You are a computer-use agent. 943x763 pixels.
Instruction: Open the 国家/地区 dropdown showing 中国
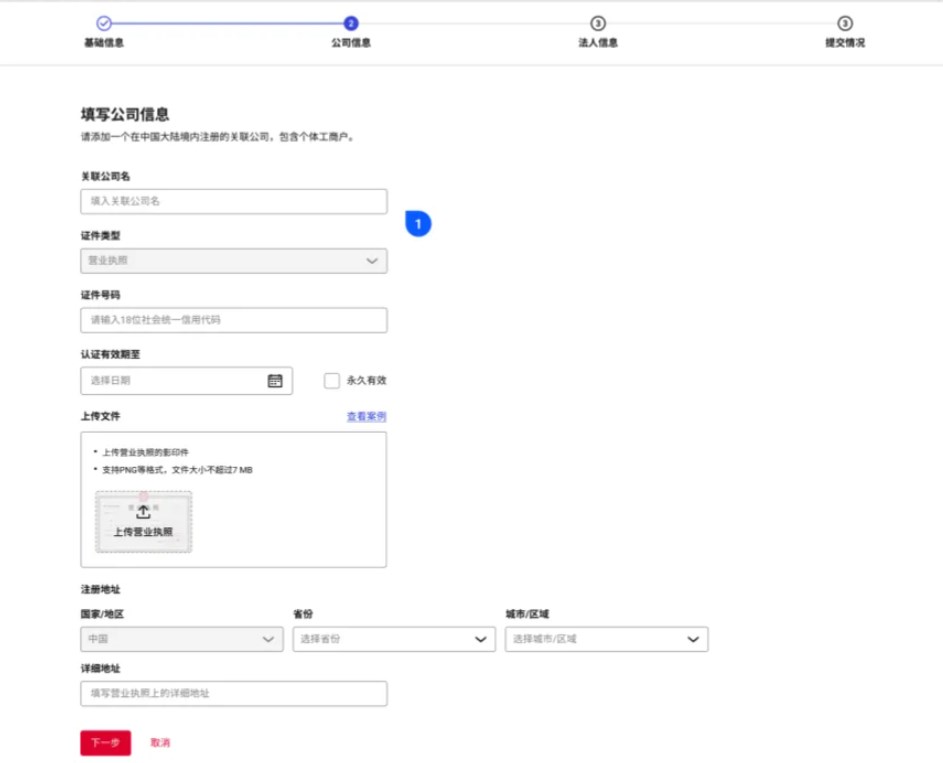[x=181, y=639]
